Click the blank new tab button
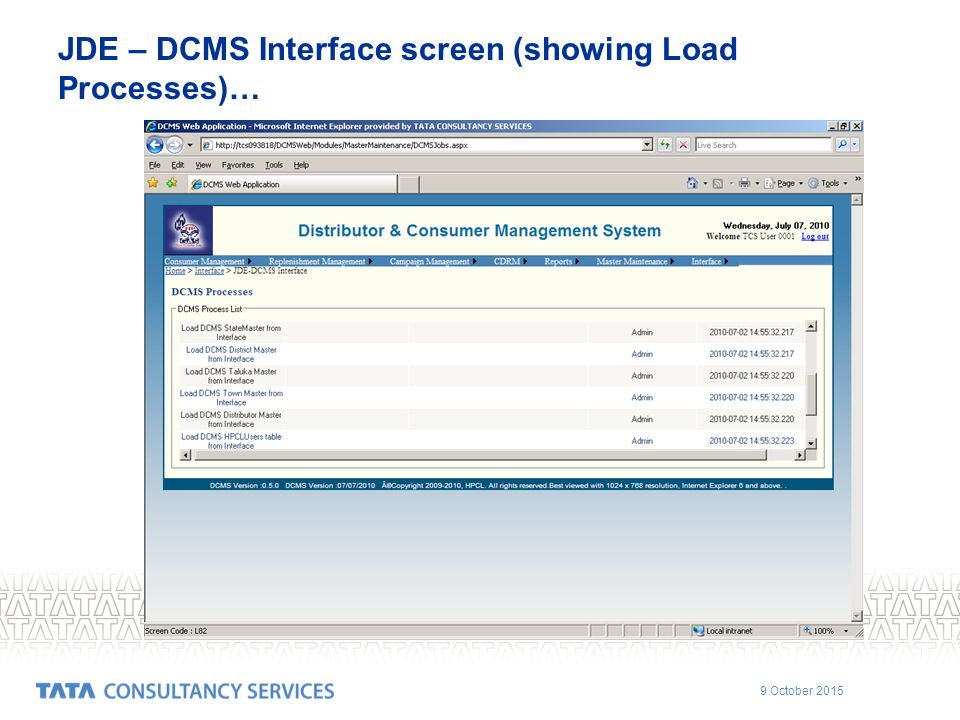This screenshot has width=960, height=720. 408,184
